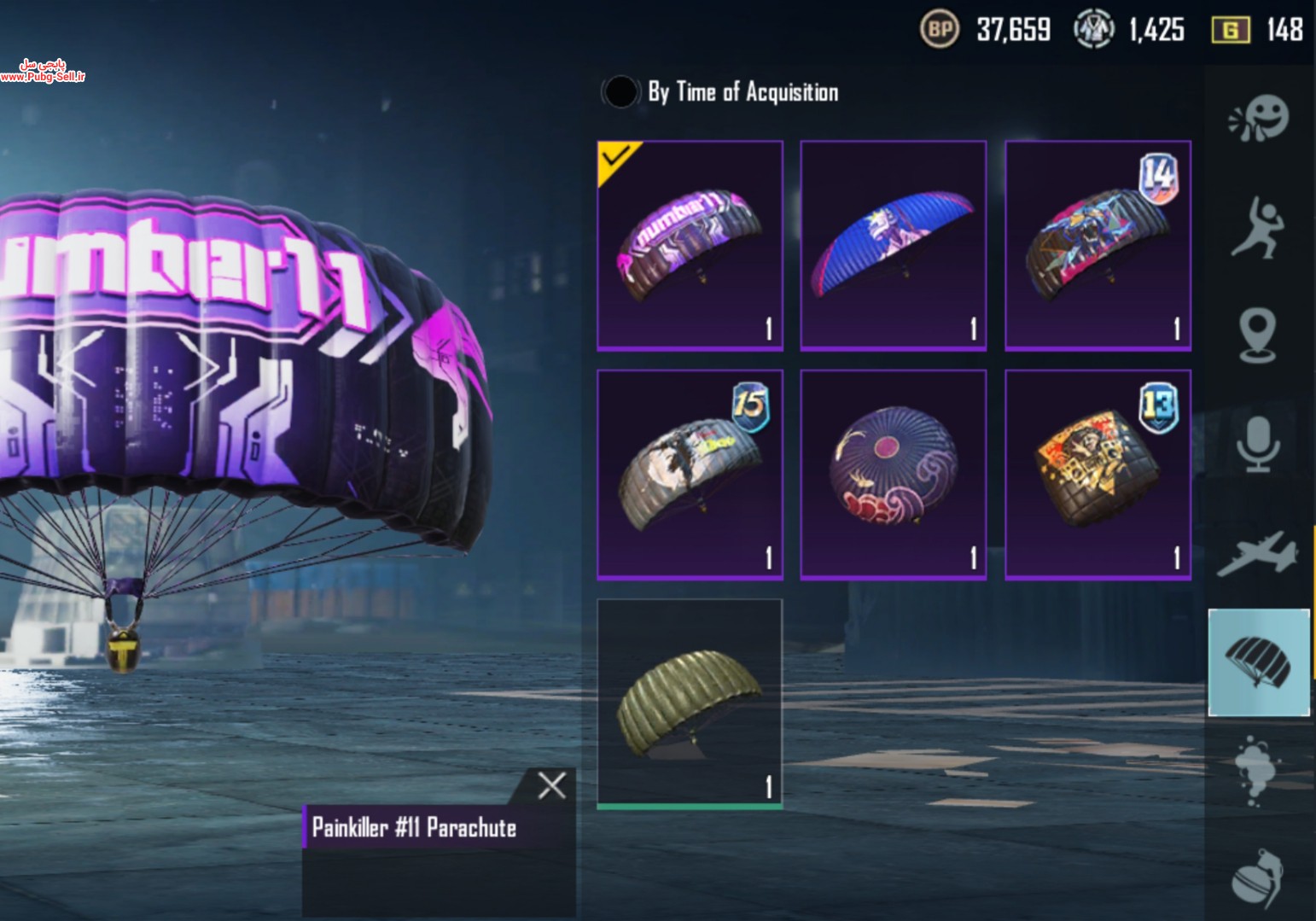Image resolution: width=1316 pixels, height=921 pixels.
Task: Open the location marker category
Action: pyautogui.click(x=1258, y=335)
